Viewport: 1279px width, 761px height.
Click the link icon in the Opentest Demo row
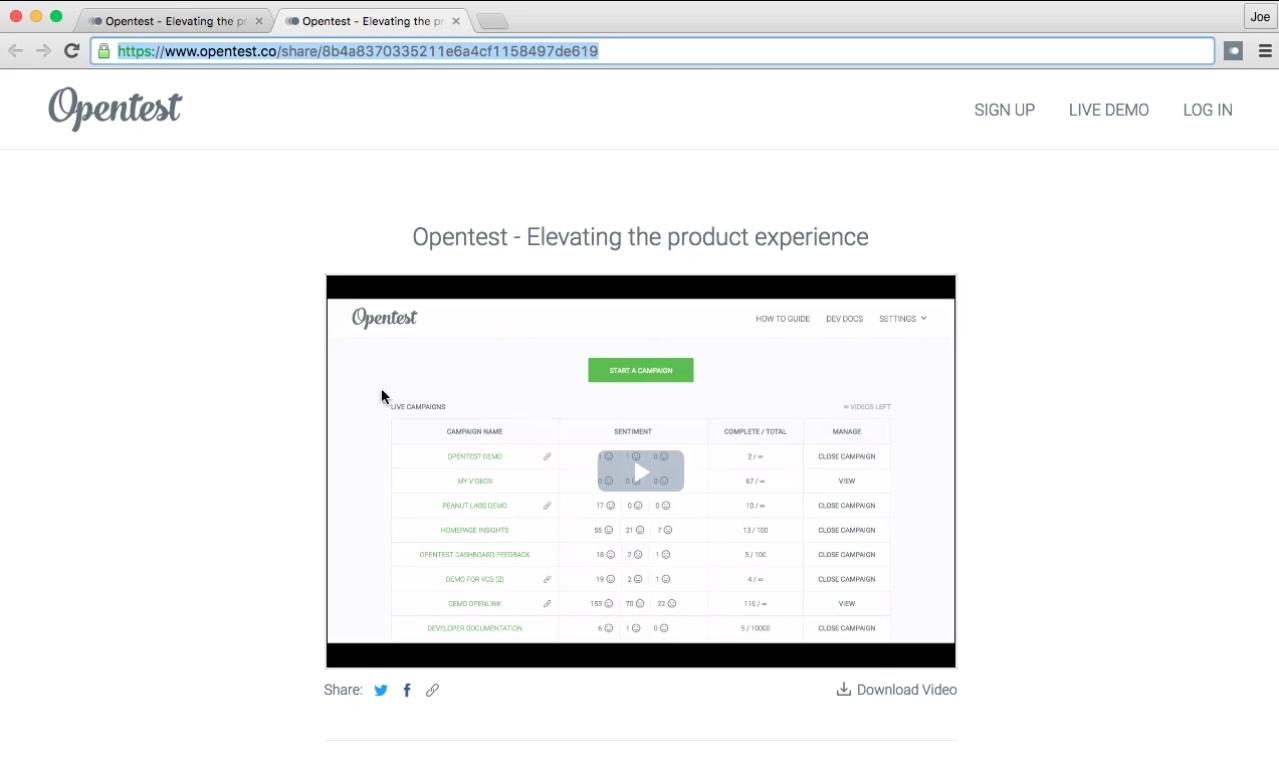pyautogui.click(x=547, y=457)
